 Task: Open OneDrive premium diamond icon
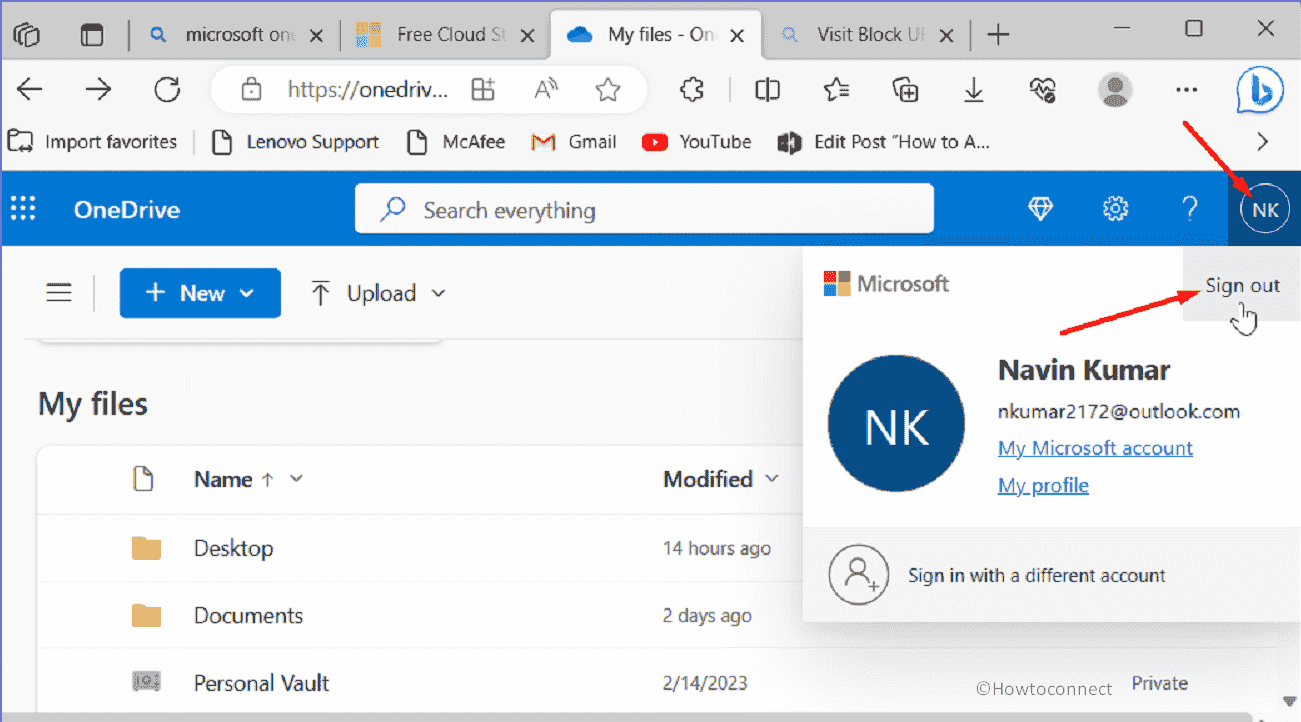pos(1041,209)
